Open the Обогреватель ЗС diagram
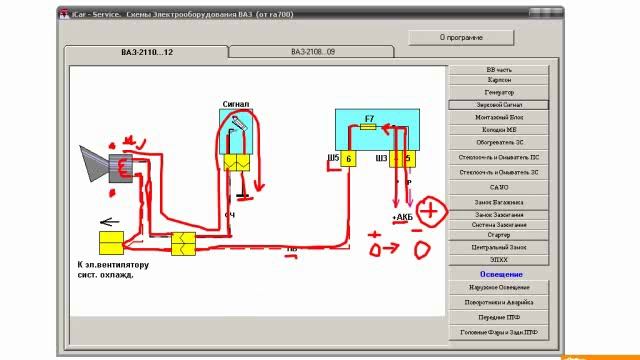This screenshot has height=360, width=640. tap(499, 142)
